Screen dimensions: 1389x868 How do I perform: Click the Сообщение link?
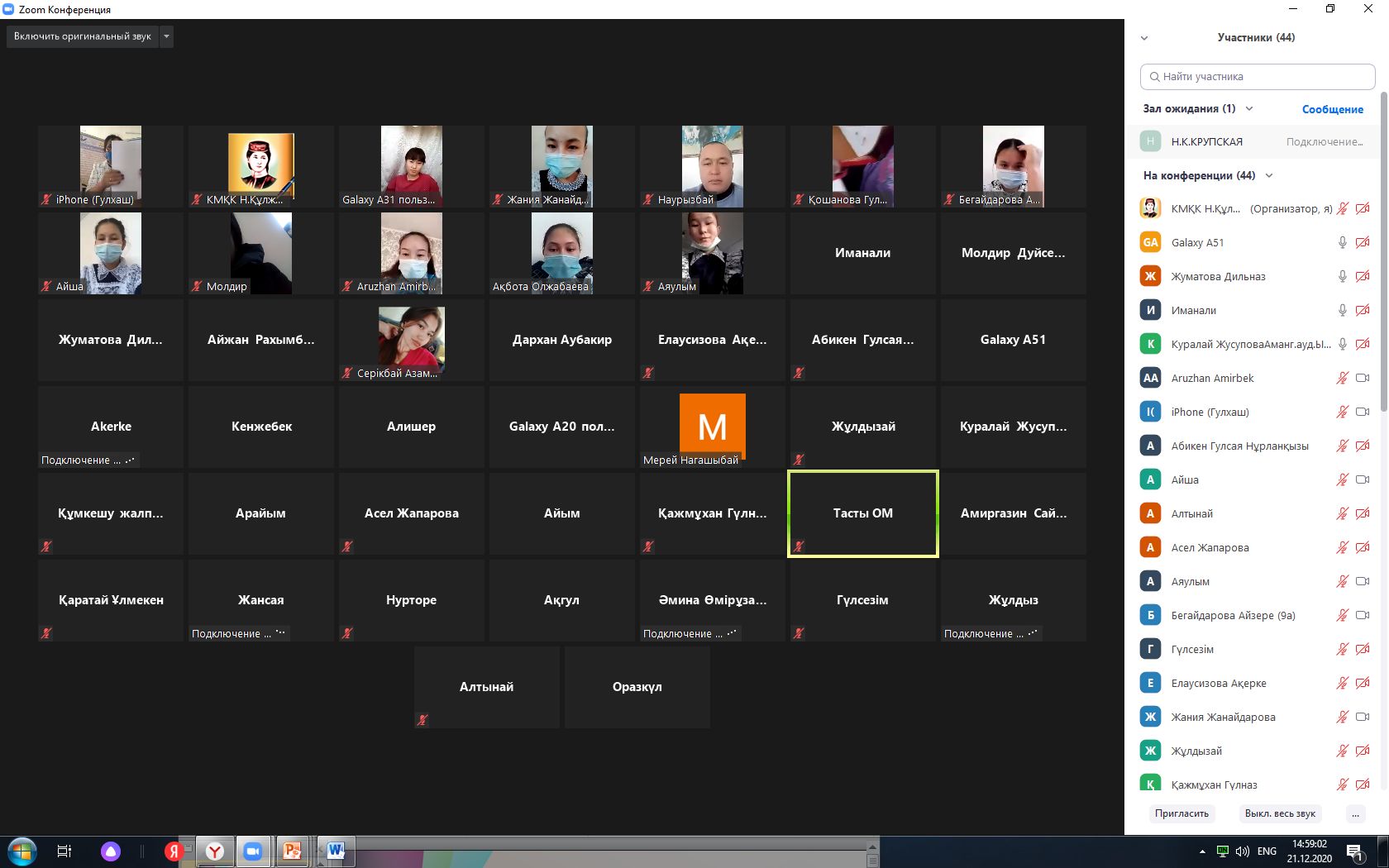click(1332, 109)
